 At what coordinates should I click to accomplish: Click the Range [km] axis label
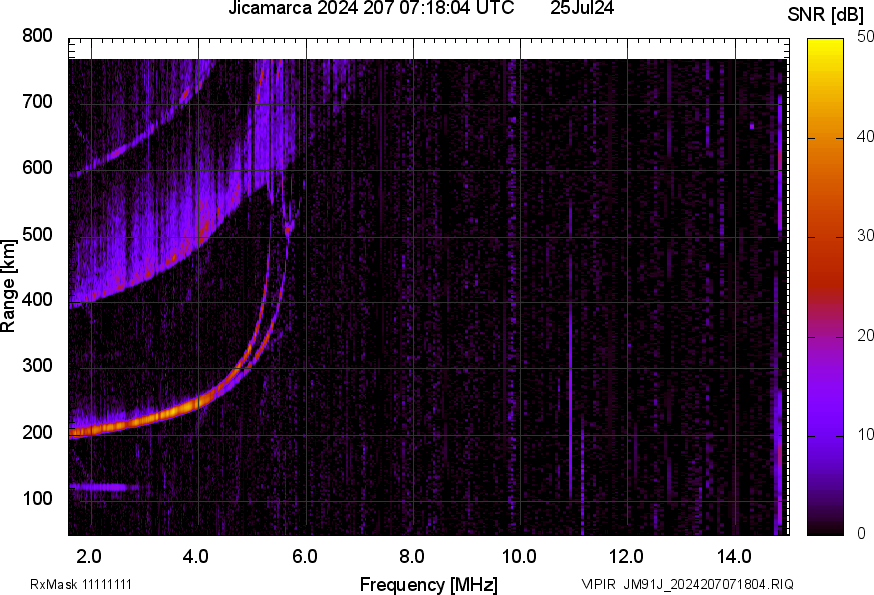9,292
